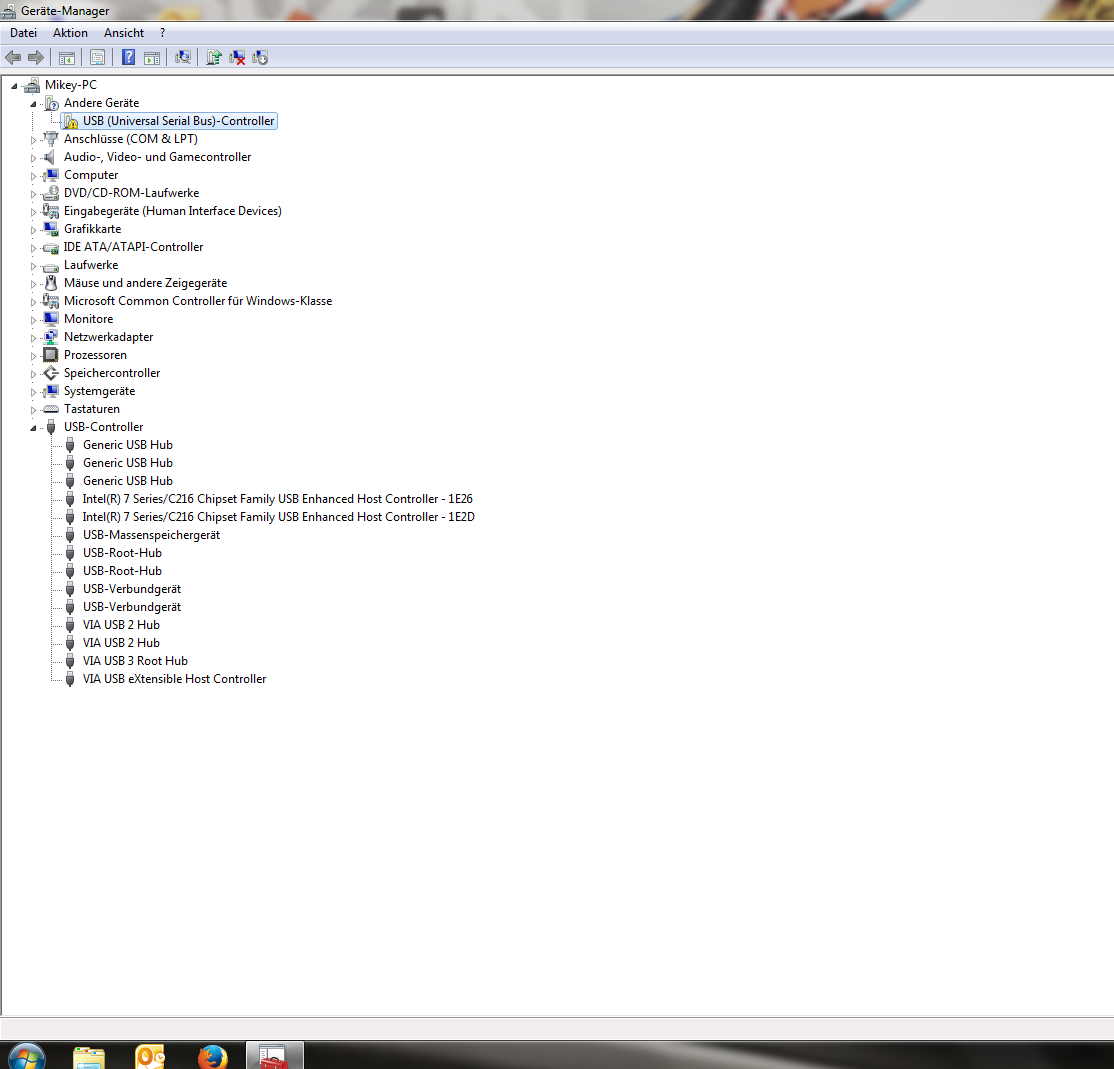Scan for hardware changes via toolbar icon
This screenshot has width=1114, height=1069.
tap(183, 58)
